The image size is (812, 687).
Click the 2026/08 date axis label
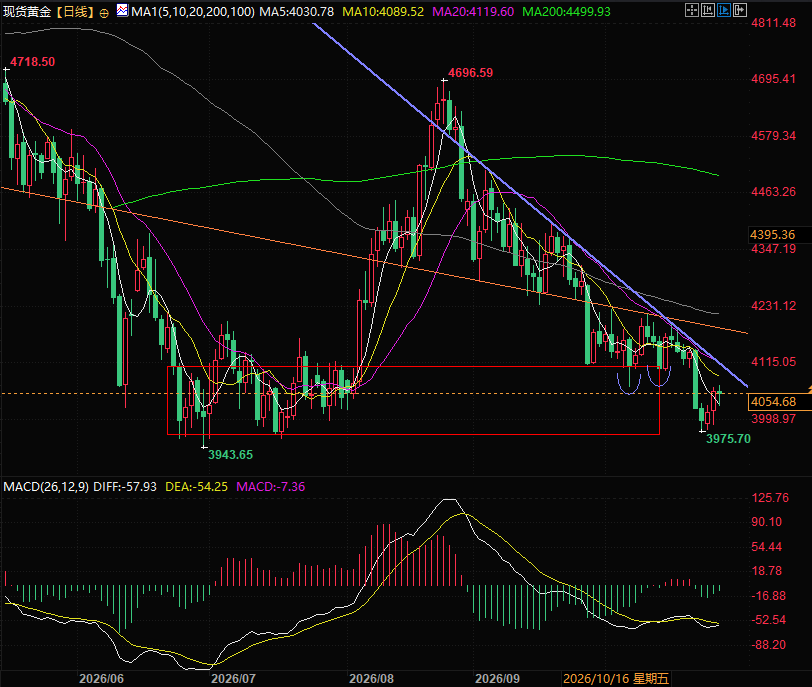point(371,678)
